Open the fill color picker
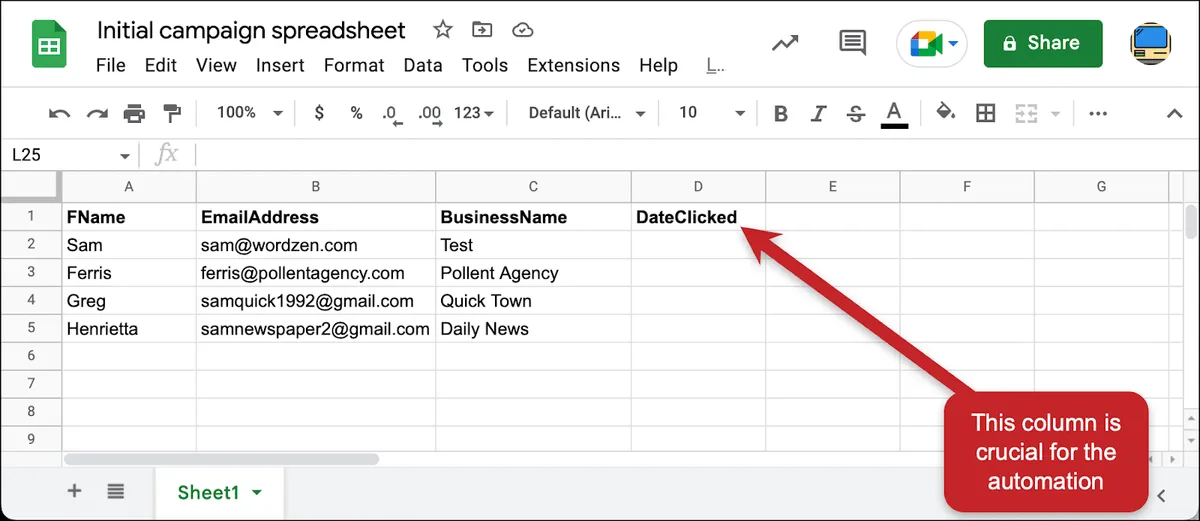Viewport: 1200px width, 521px height. 945,113
